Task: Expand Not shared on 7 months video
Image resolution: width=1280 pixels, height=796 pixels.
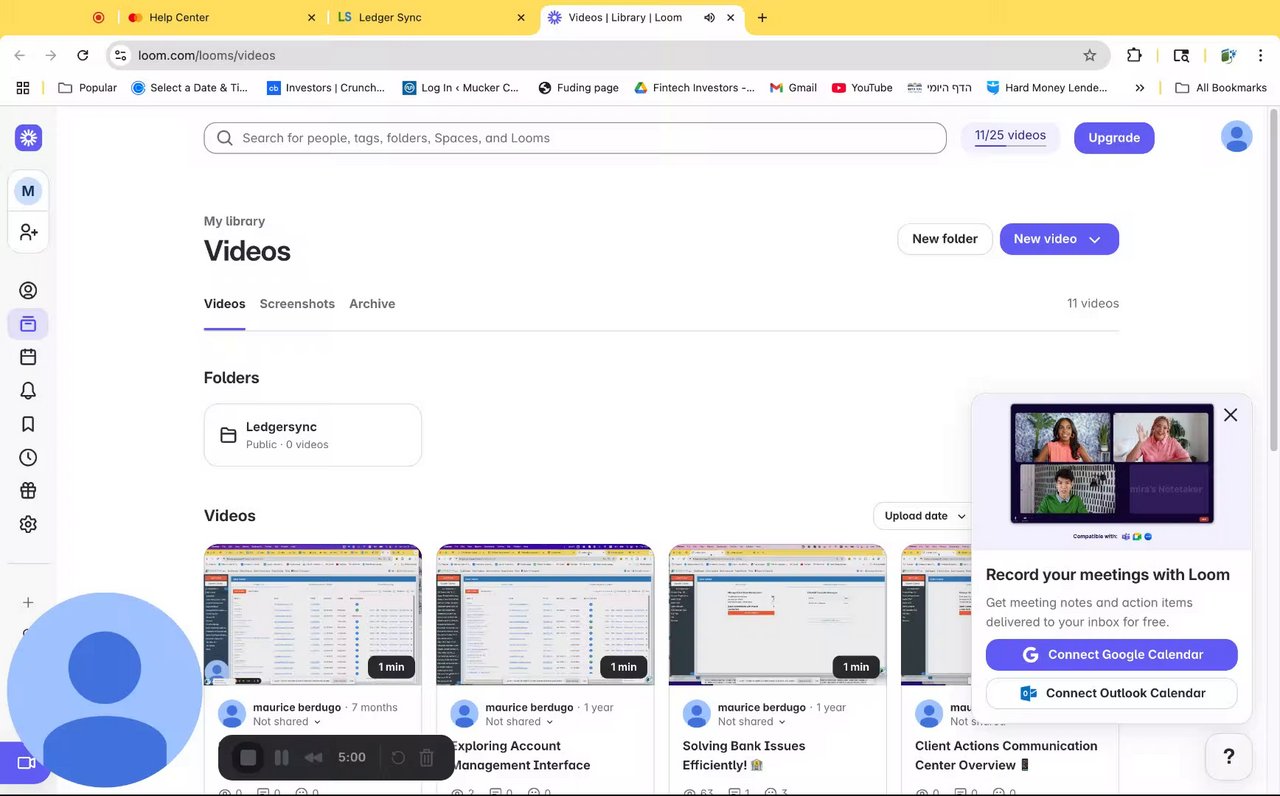Action: point(287,722)
